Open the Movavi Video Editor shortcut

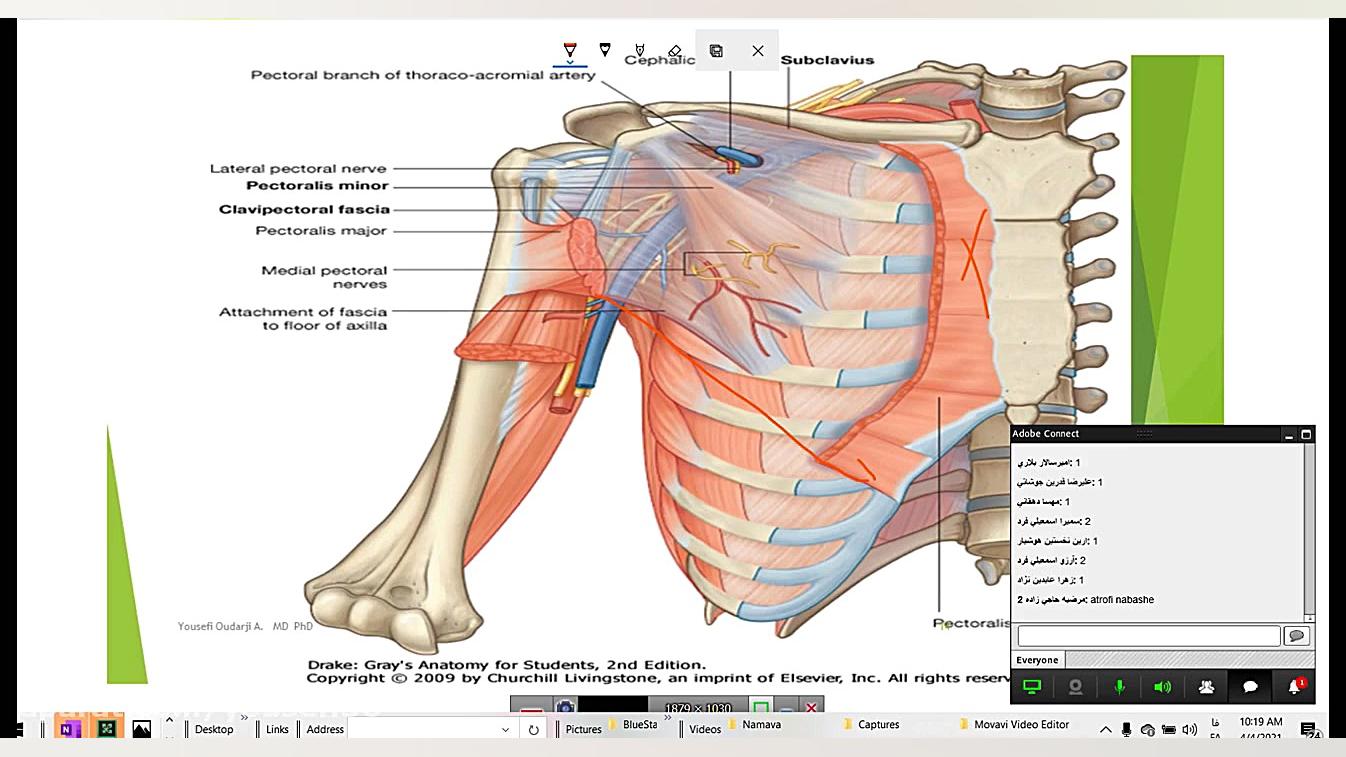pos(1015,725)
